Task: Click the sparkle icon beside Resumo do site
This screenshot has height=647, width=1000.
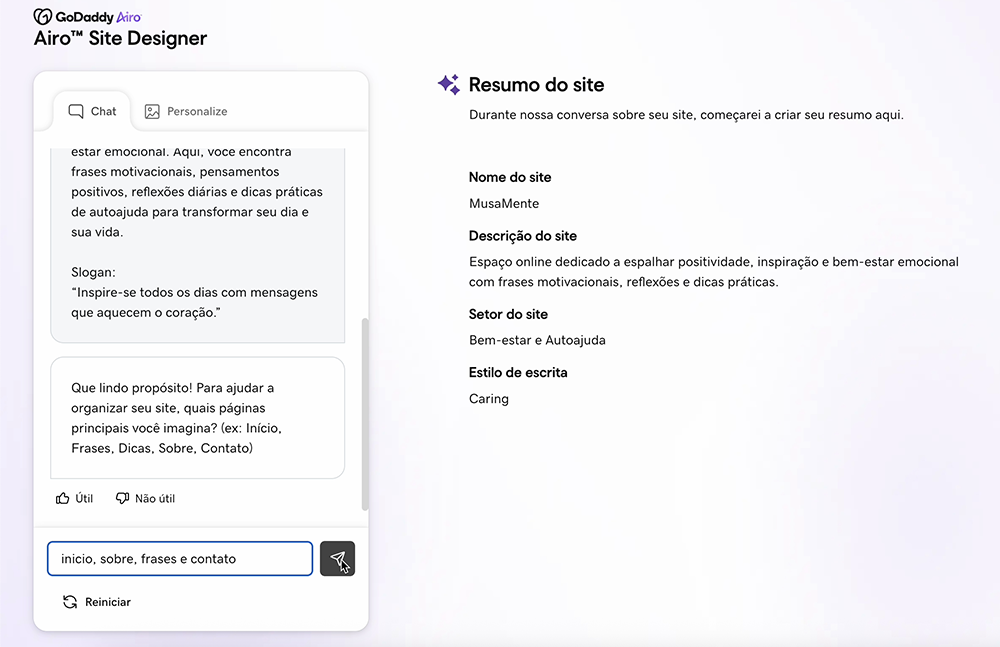Action: [449, 85]
